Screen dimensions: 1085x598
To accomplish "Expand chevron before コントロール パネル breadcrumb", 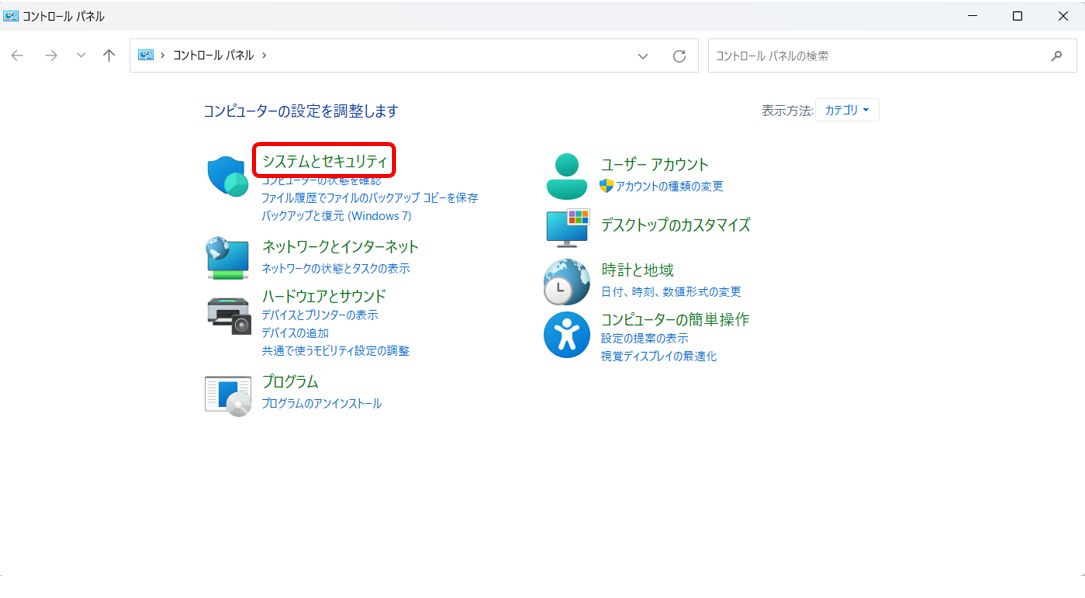I will tap(163, 55).
